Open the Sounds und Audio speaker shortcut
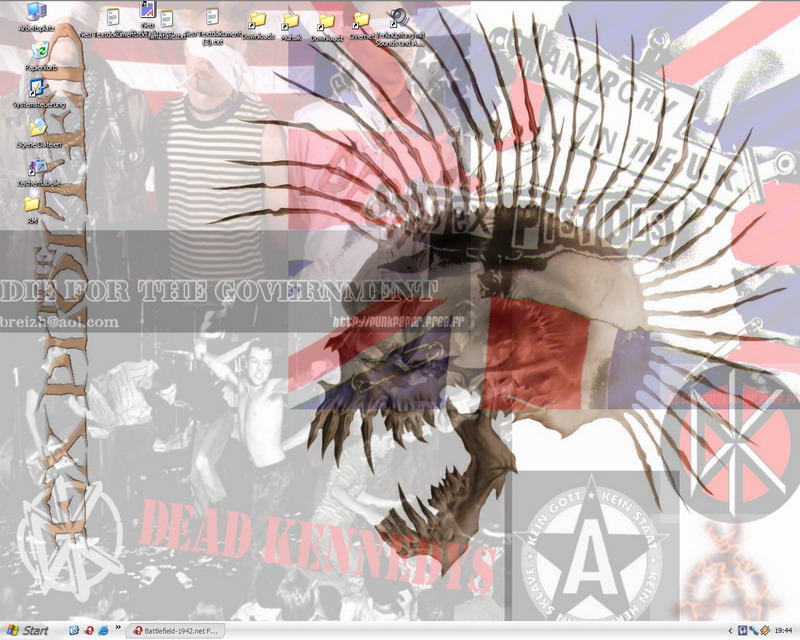This screenshot has height=640, width=800. coord(399,27)
